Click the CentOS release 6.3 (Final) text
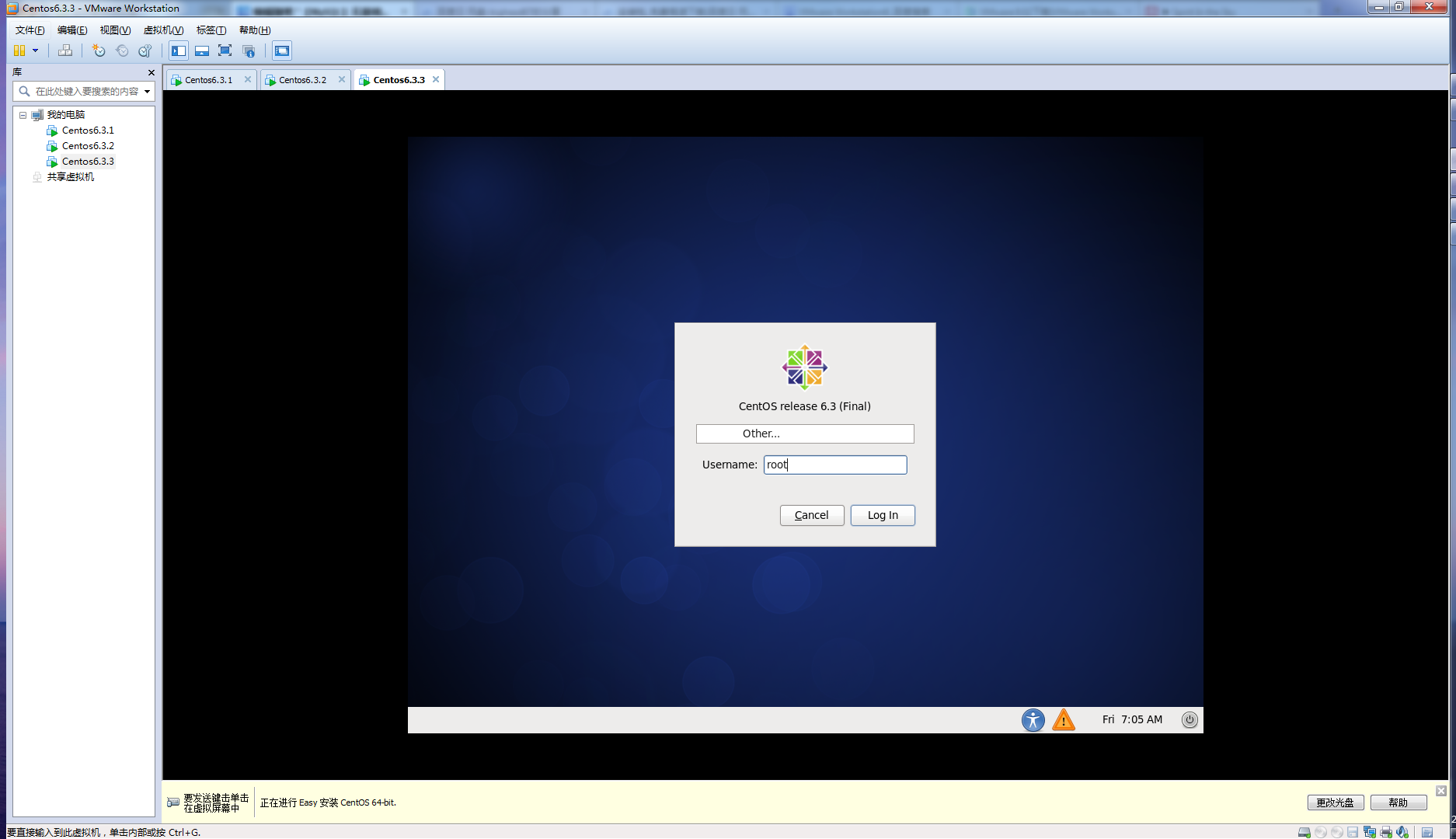 (805, 406)
